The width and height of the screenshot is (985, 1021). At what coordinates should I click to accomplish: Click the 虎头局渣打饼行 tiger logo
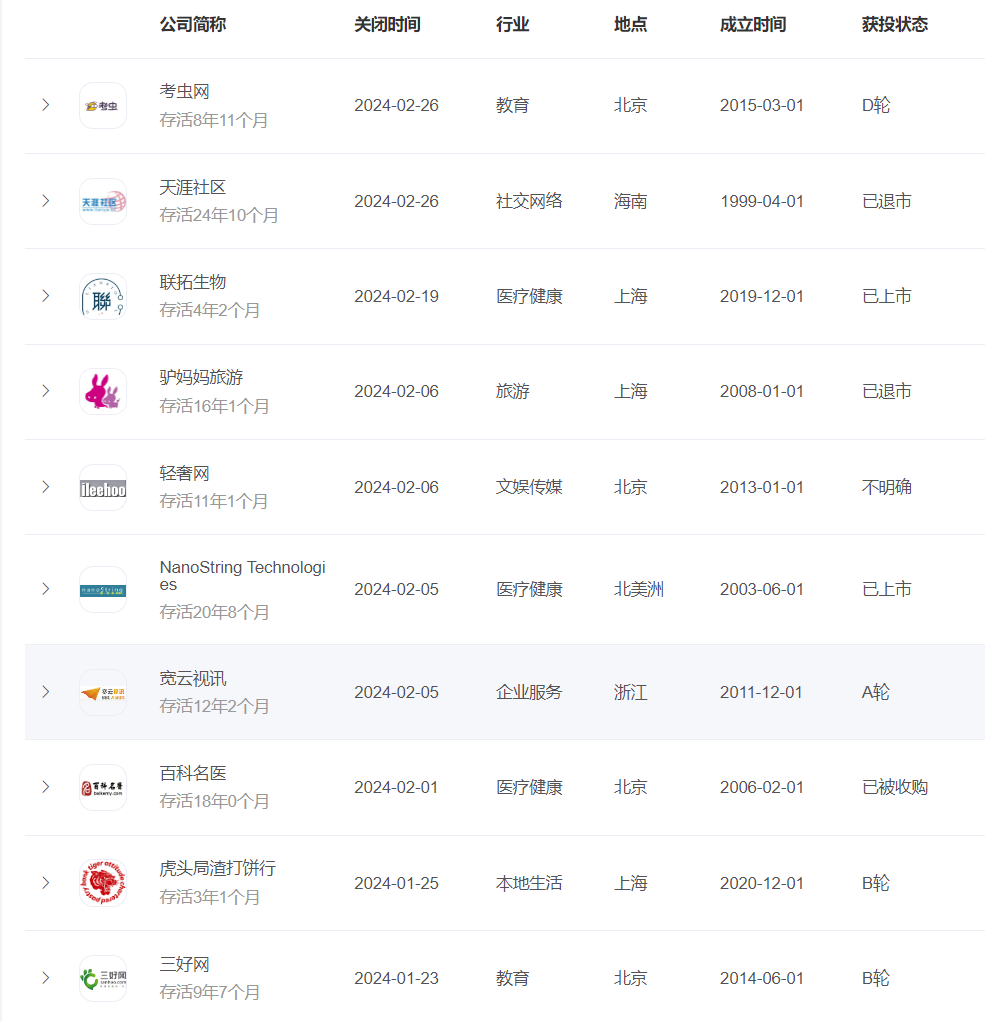(x=103, y=883)
